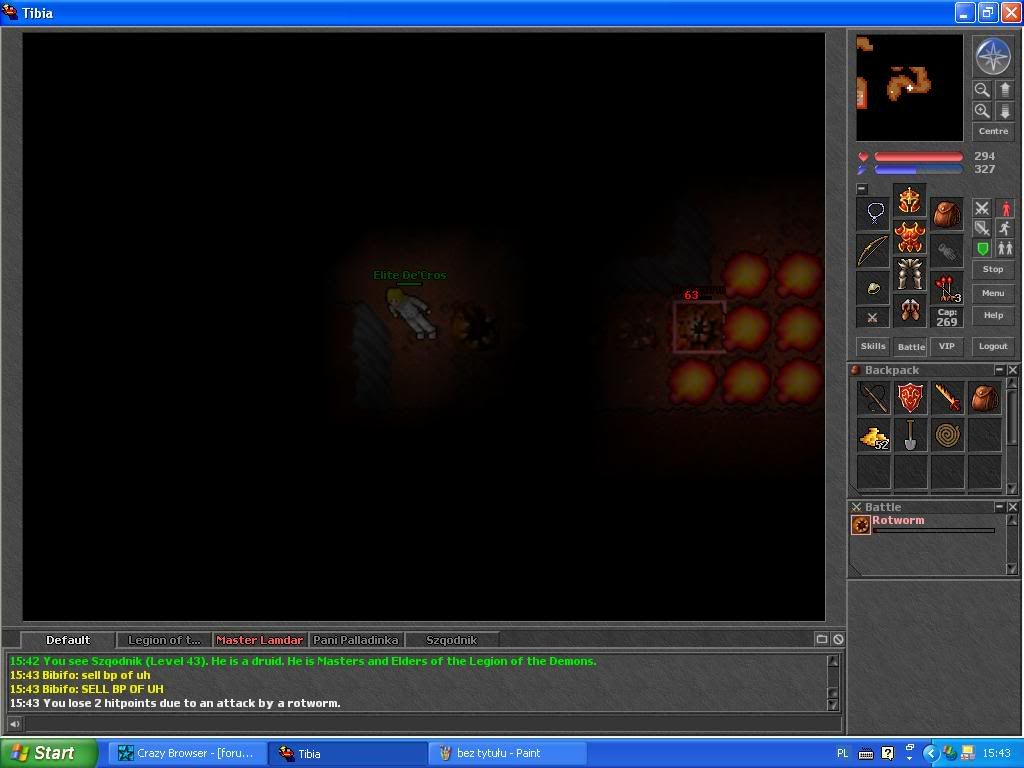Open the equipped backpack slot
Viewport: 1024px width, 768px height.
(x=946, y=214)
